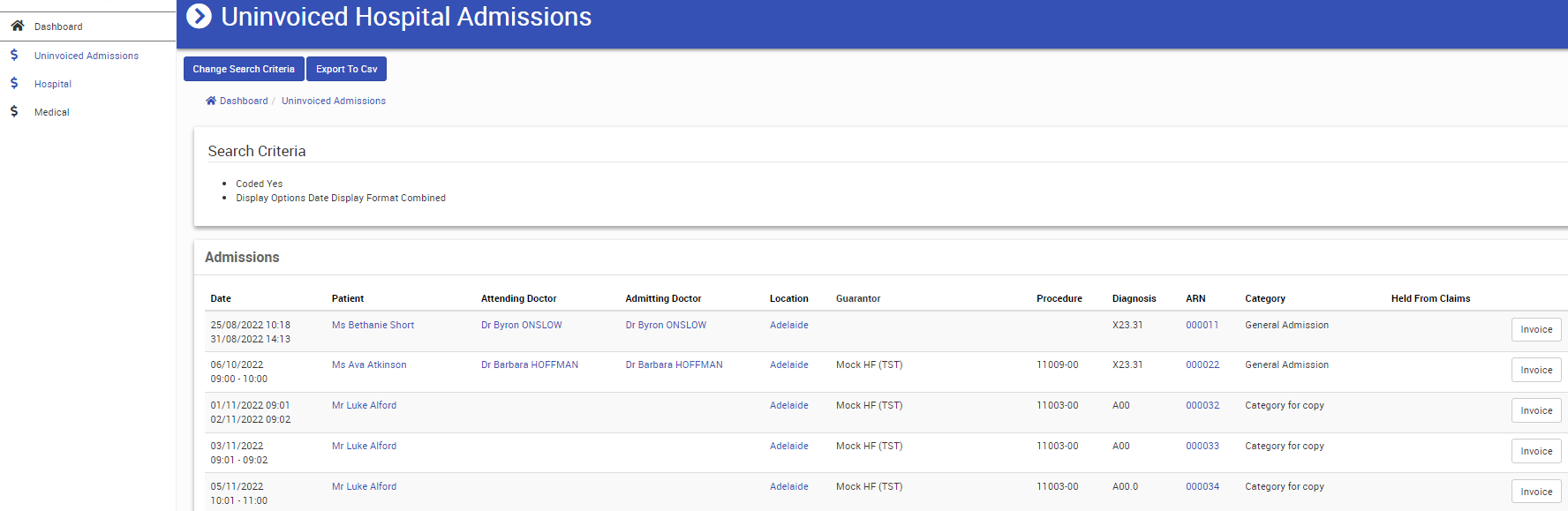Screen dimensions: 1568x511
Task: Click Invoice for ARN 000022 row
Action: click(x=1535, y=370)
